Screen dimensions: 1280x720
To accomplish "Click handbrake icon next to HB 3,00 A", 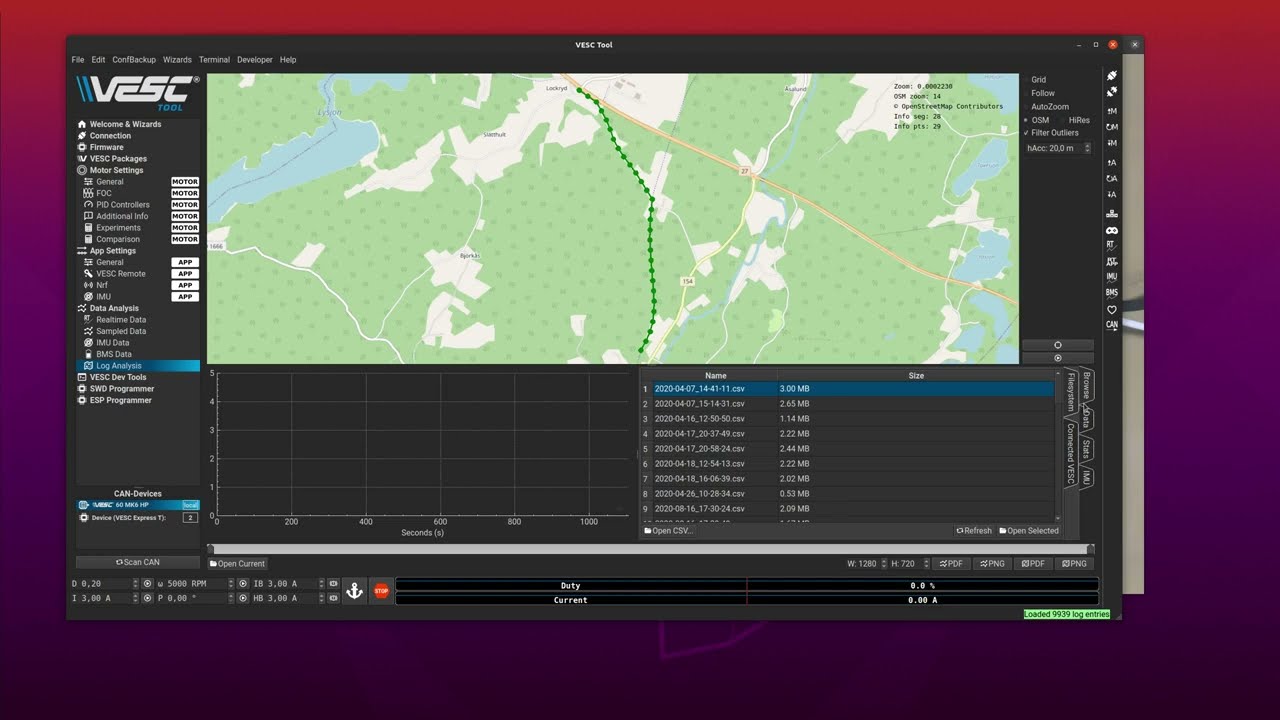I will (334, 598).
